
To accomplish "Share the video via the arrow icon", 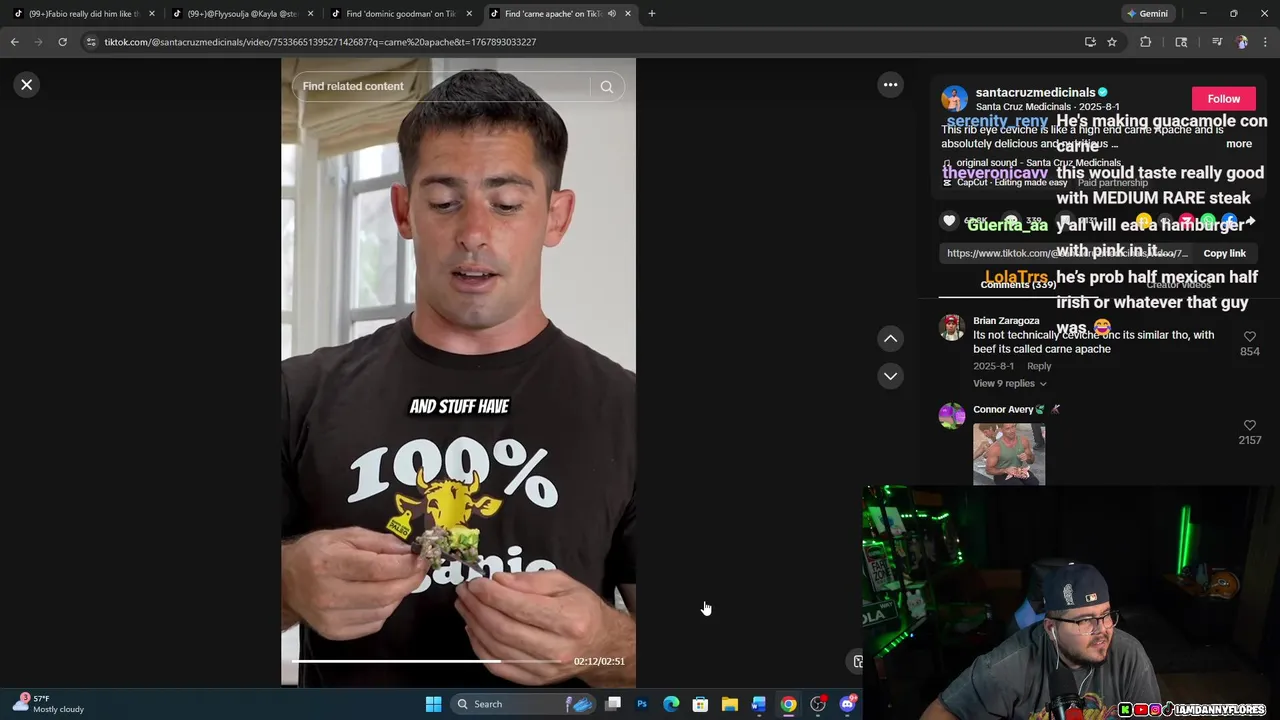I will coord(1250,221).
